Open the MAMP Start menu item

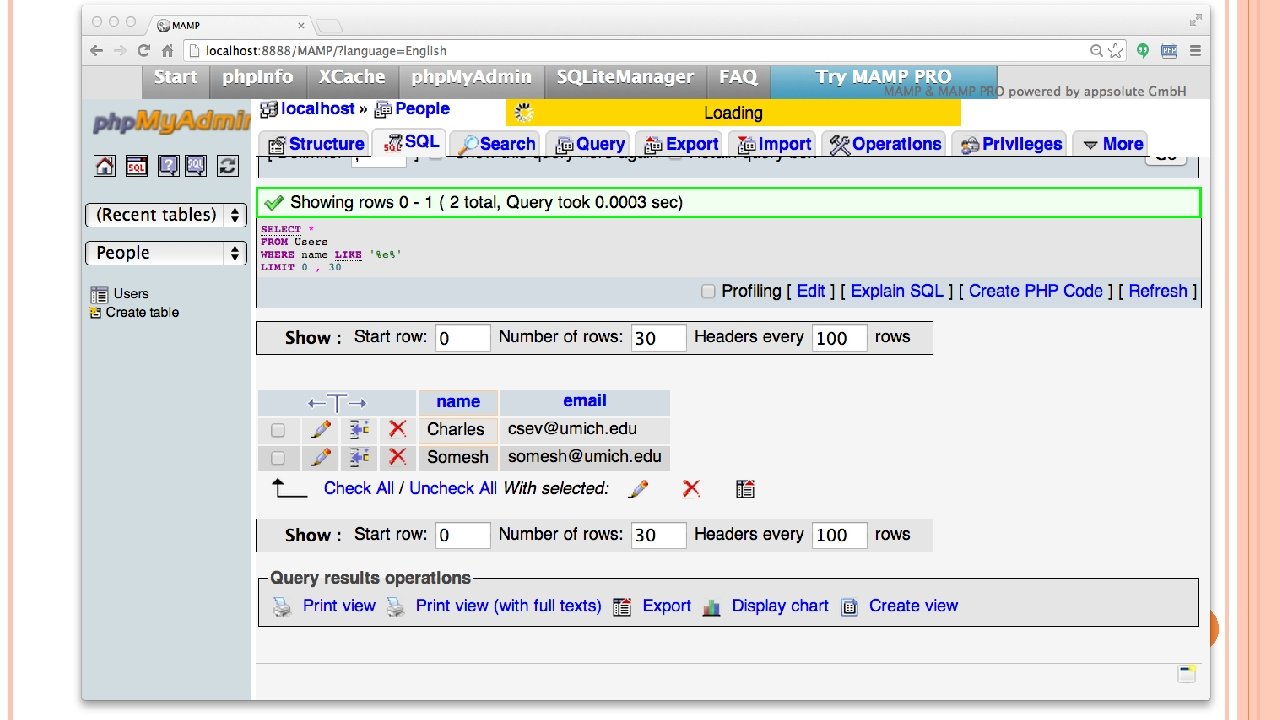click(176, 78)
